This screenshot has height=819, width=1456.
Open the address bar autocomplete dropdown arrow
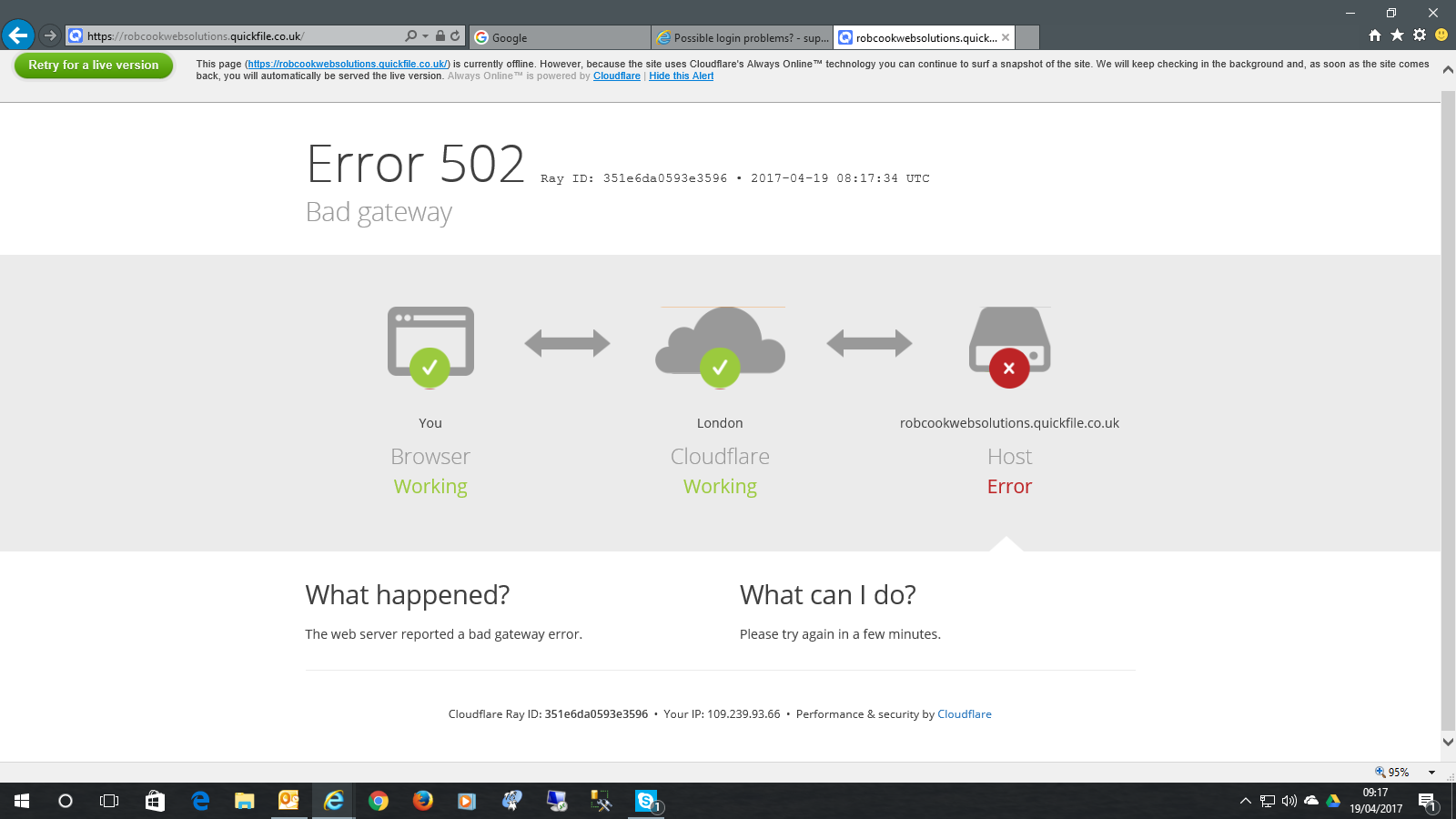click(425, 36)
